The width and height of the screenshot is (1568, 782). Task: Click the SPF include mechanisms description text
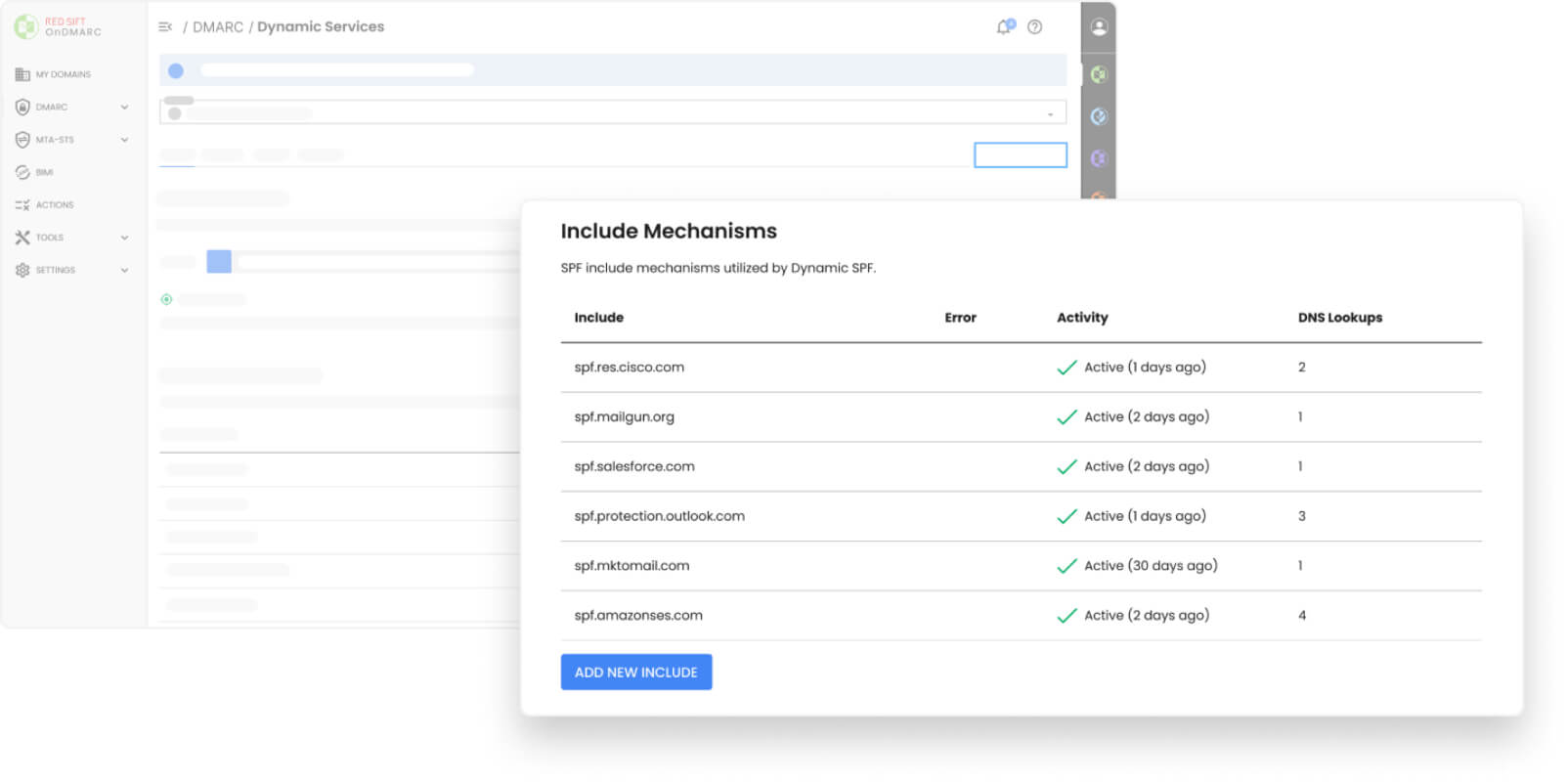pos(719,268)
